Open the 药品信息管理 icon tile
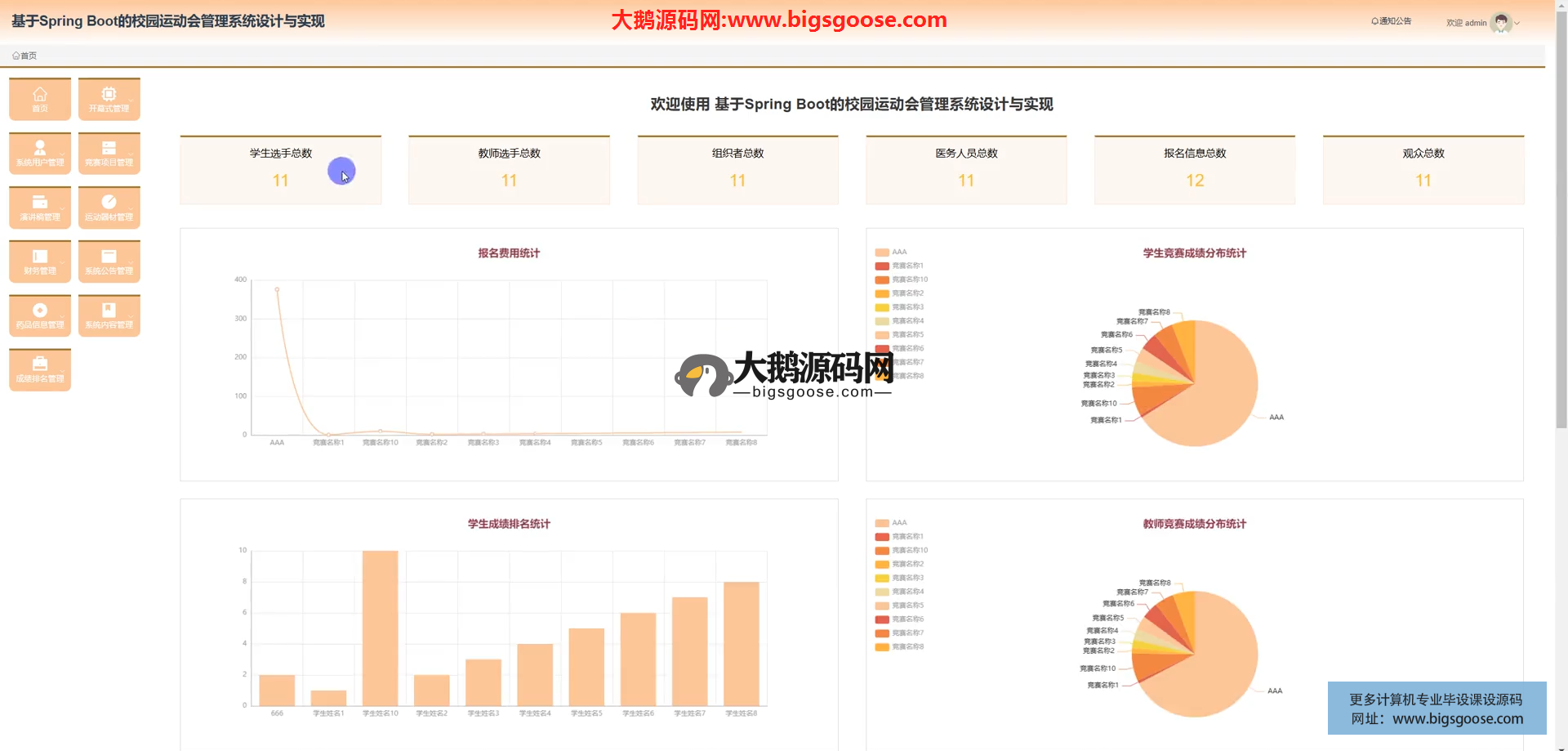The width and height of the screenshot is (1568, 751). pos(39,311)
